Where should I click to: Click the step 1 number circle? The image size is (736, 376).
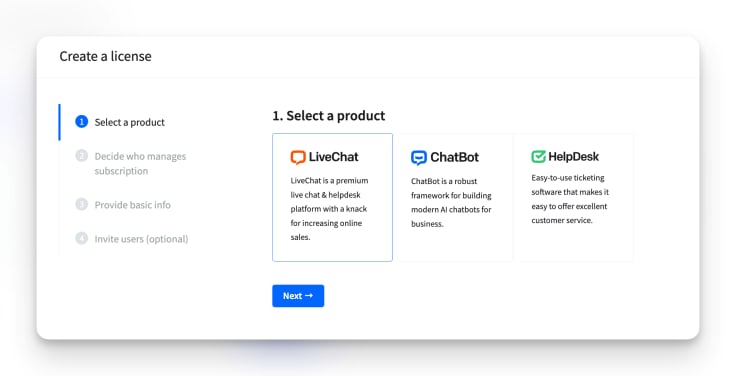(x=82, y=122)
